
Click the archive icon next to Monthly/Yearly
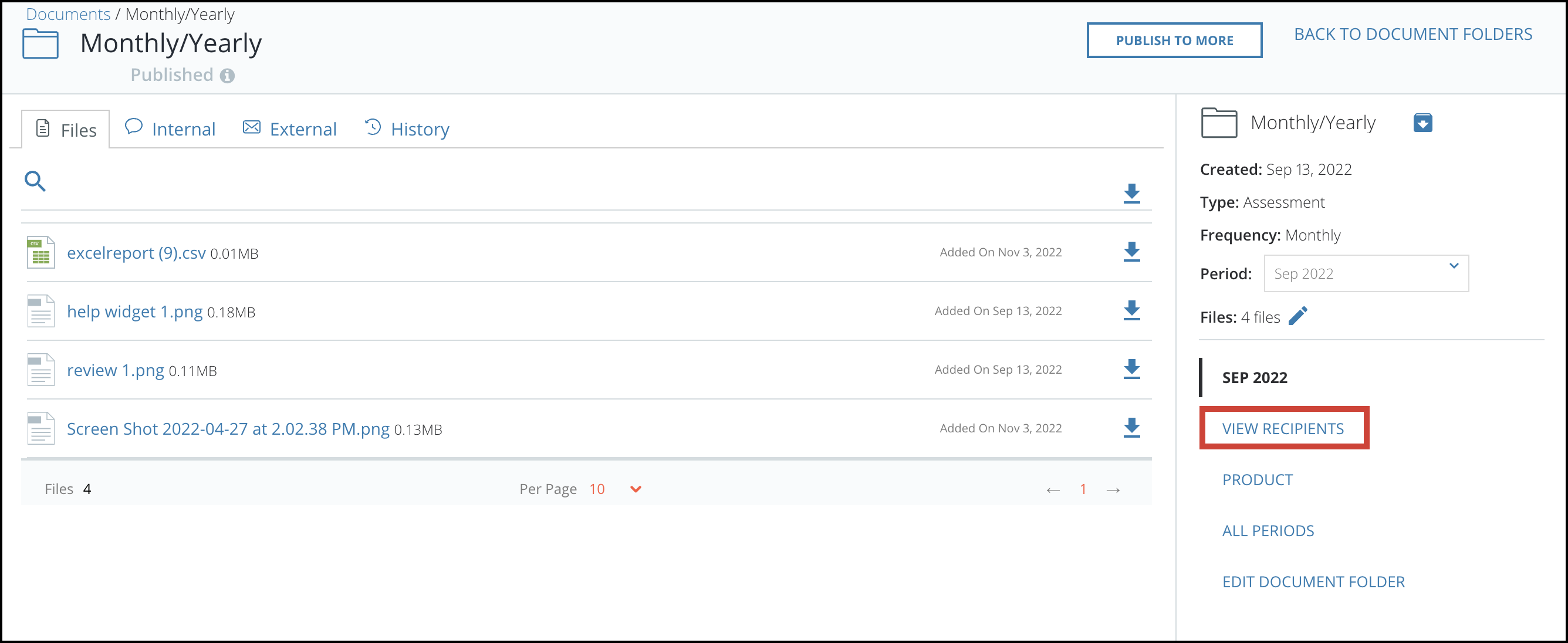[1422, 123]
